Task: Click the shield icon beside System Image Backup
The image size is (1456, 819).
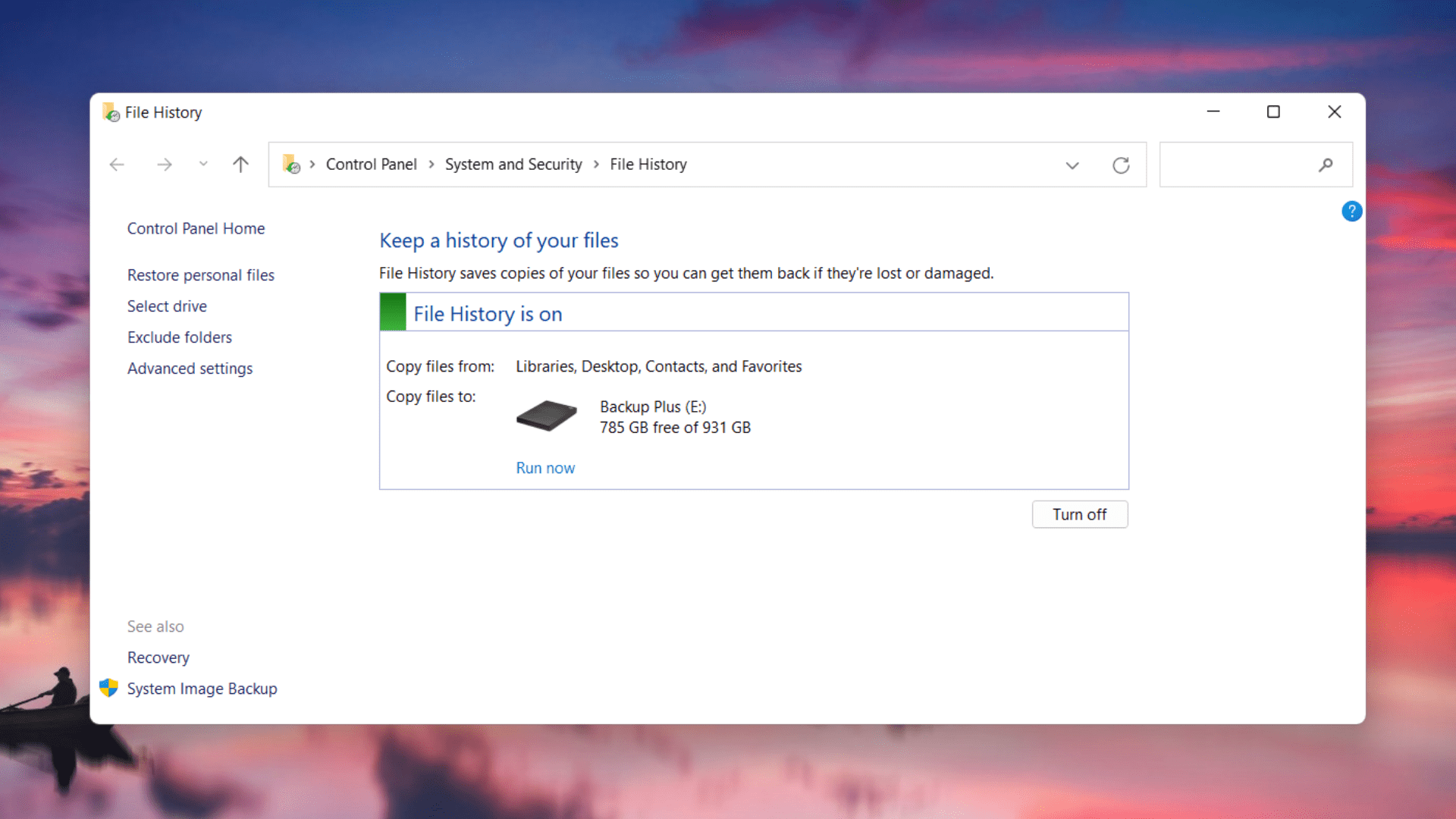Action: pyautogui.click(x=108, y=688)
